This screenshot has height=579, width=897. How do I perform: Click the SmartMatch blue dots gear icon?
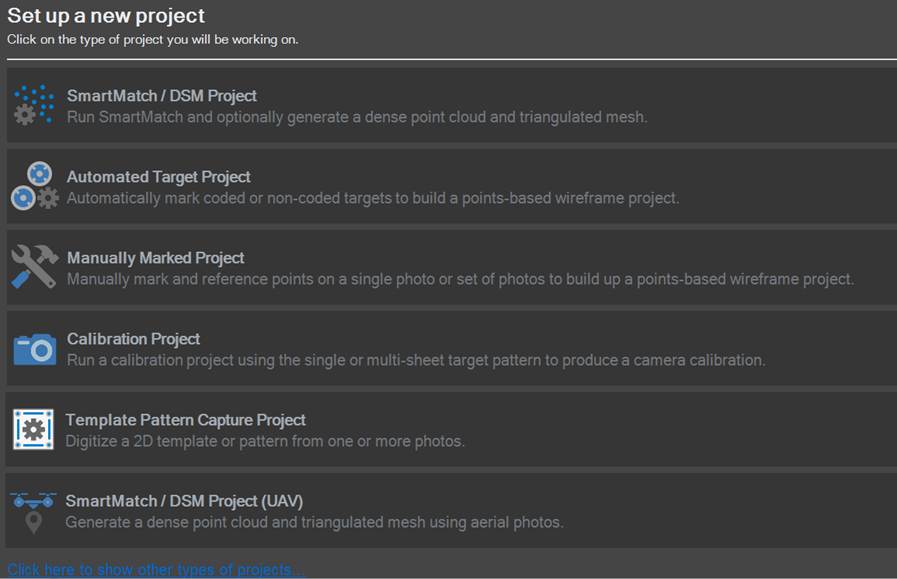(x=34, y=106)
